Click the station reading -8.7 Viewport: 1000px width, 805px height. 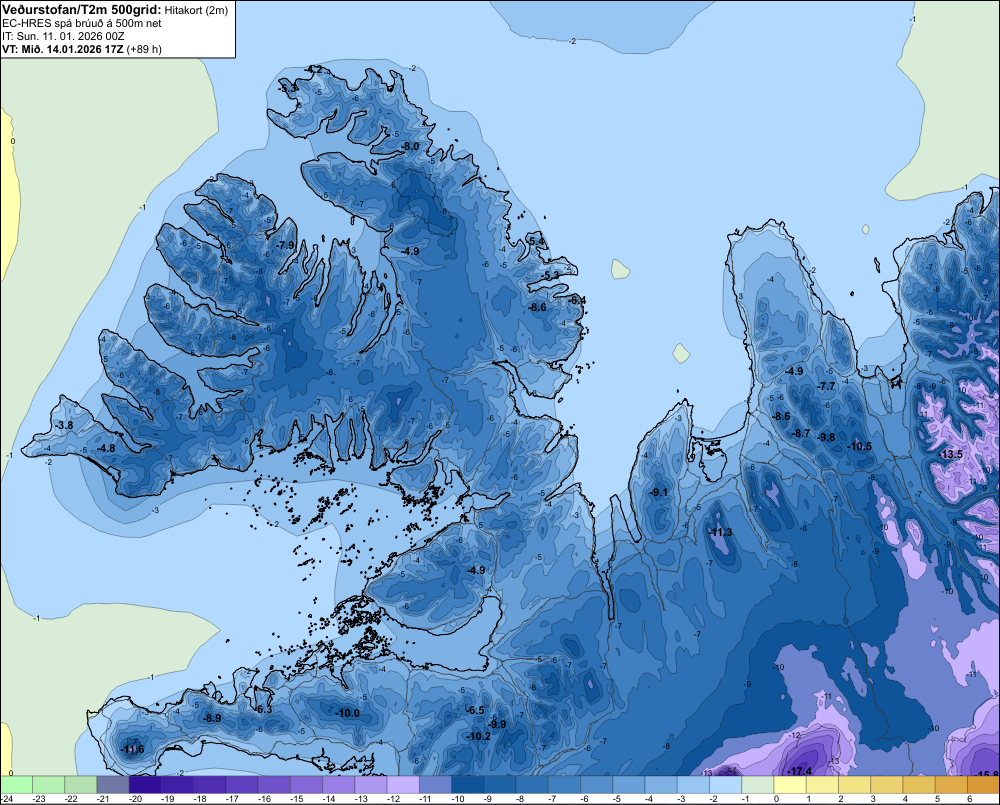tap(802, 433)
